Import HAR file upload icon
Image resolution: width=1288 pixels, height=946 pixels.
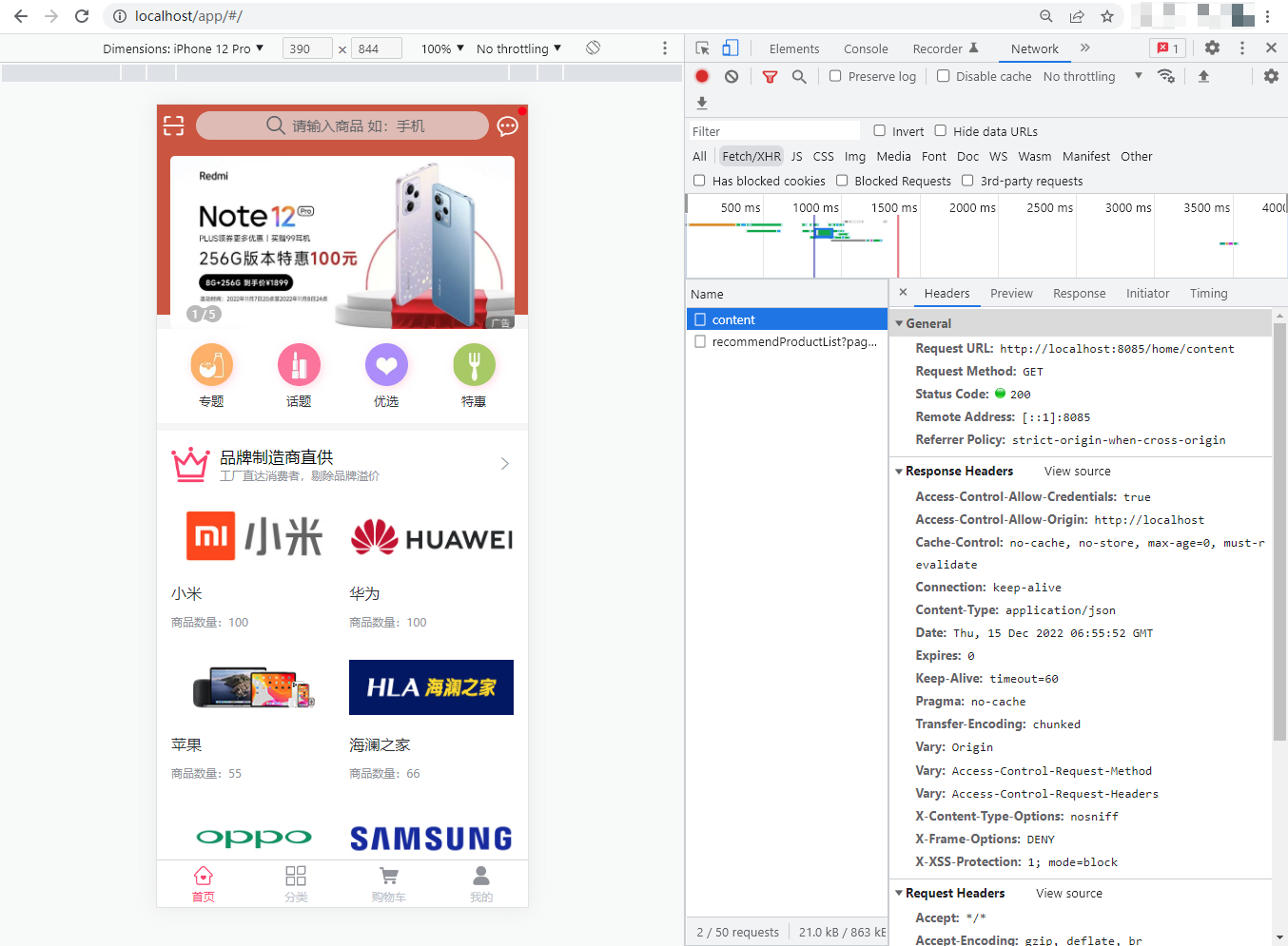pyautogui.click(x=1203, y=76)
